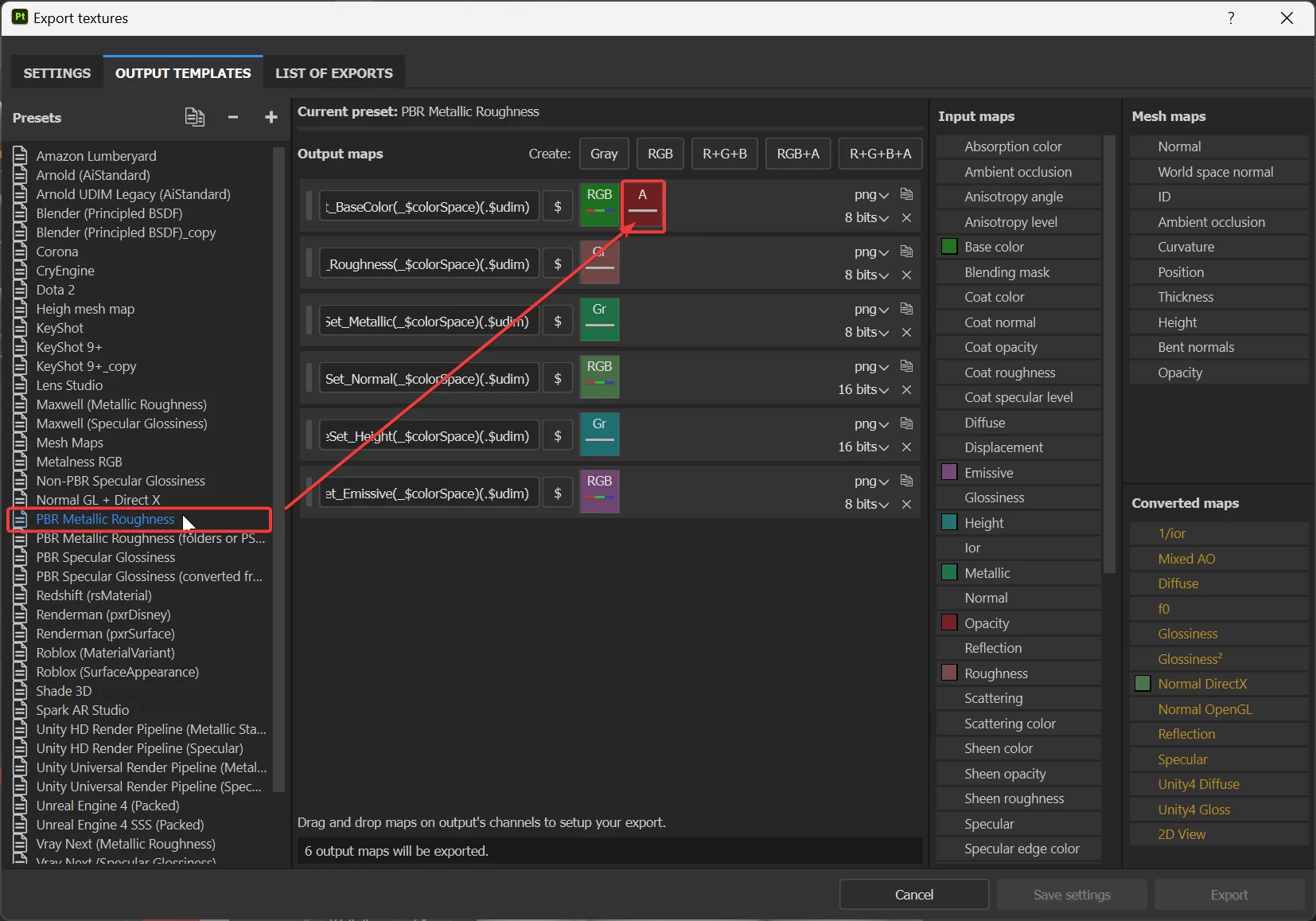Image resolution: width=1316 pixels, height=921 pixels.
Task: Create an R+G+B+A output map
Action: click(x=880, y=154)
